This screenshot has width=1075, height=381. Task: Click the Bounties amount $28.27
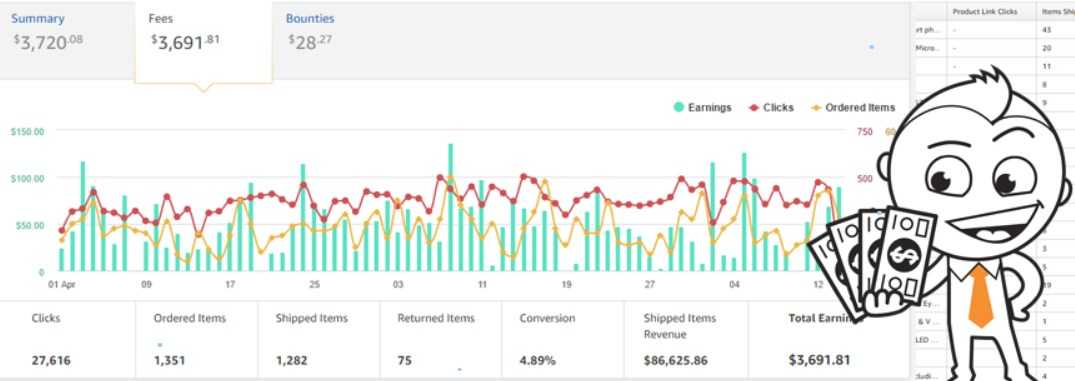tap(310, 42)
